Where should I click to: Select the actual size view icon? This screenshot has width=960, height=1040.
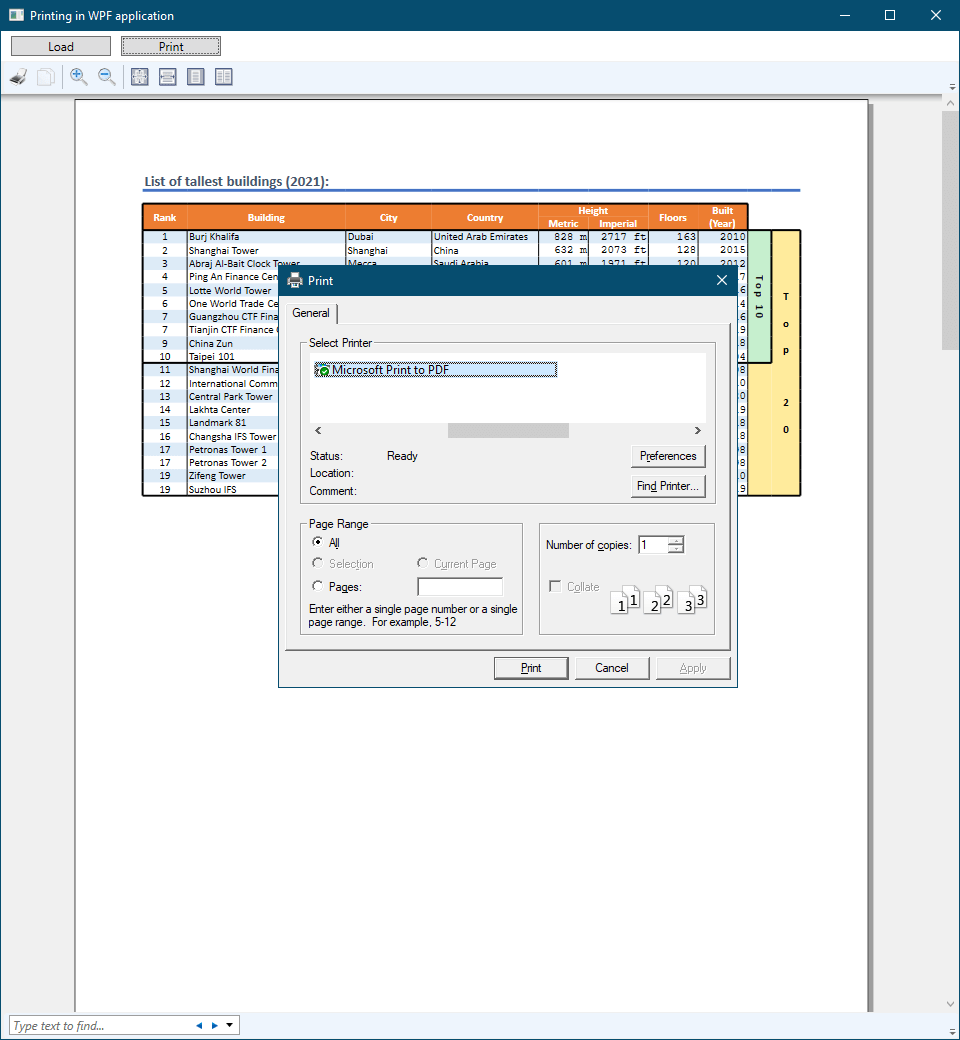coord(140,77)
